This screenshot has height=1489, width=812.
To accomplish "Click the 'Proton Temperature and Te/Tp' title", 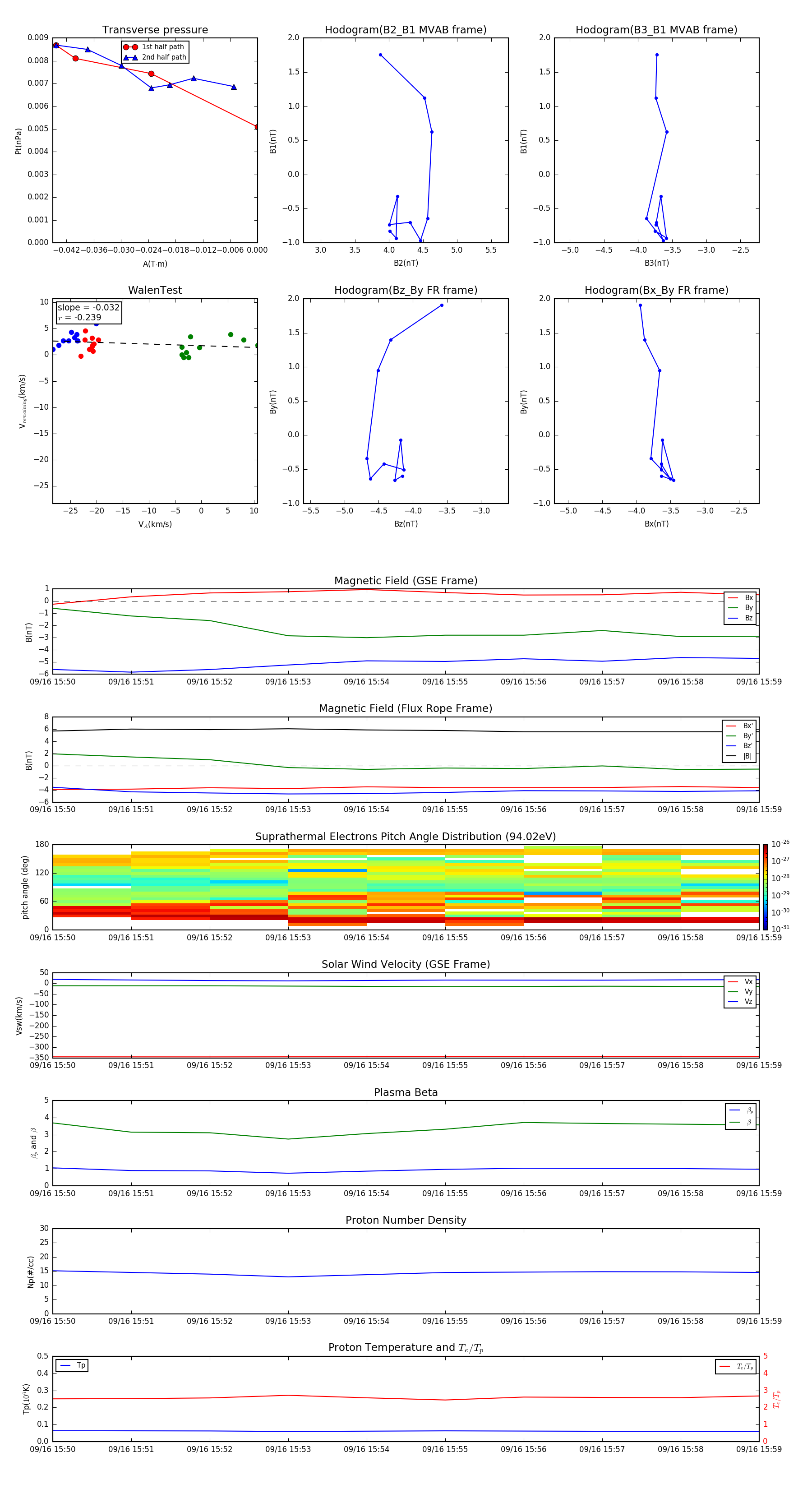I will pos(406,1348).
